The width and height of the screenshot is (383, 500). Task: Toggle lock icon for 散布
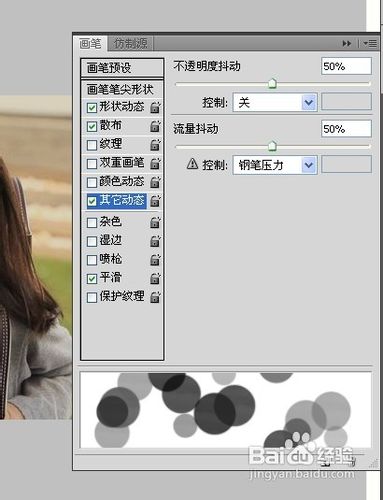[155, 126]
